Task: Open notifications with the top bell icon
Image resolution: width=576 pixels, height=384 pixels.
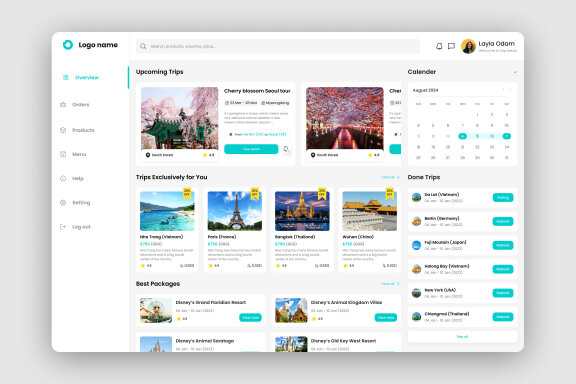Action: click(x=439, y=46)
